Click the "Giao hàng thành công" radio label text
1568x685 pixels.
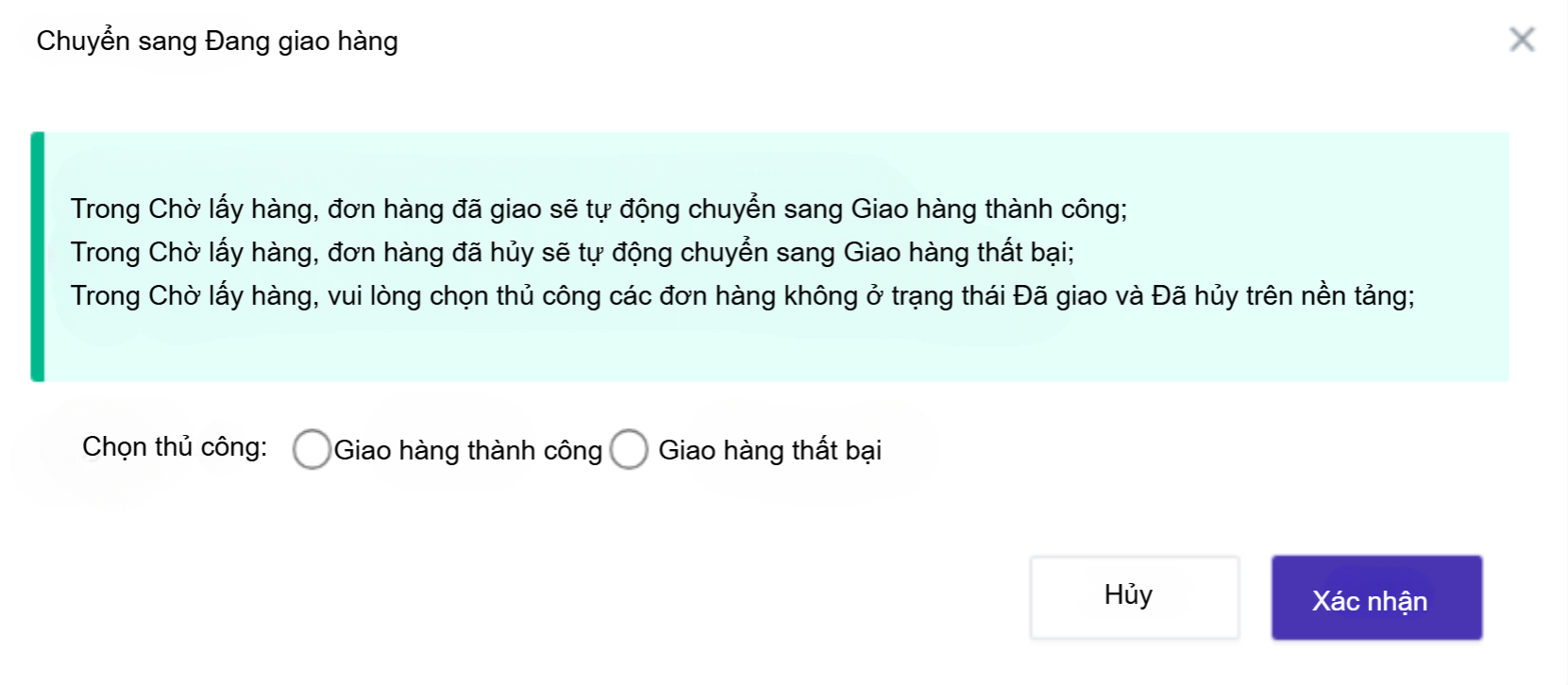point(468,450)
